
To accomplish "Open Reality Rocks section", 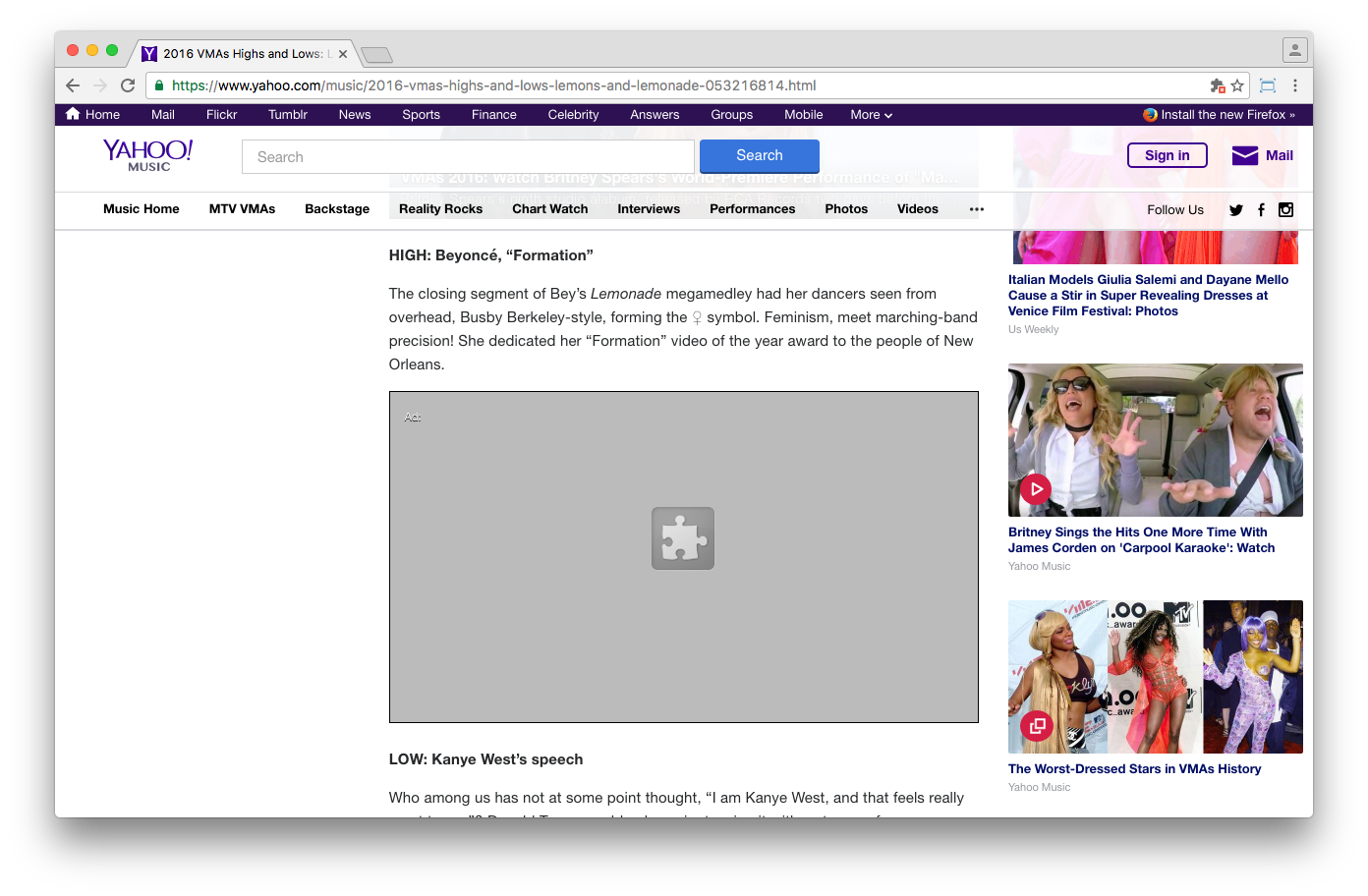I will tap(440, 209).
